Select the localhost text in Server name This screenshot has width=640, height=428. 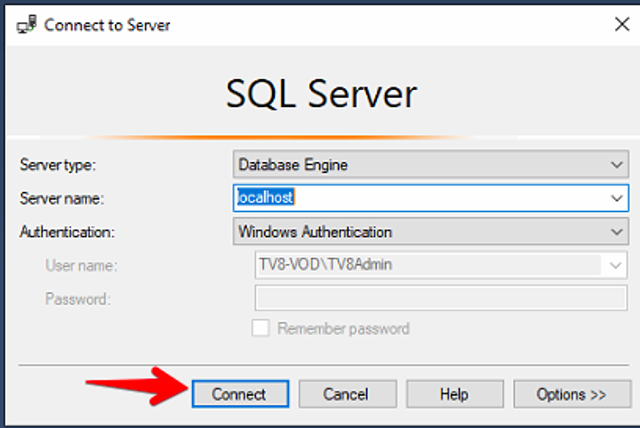click(x=265, y=197)
